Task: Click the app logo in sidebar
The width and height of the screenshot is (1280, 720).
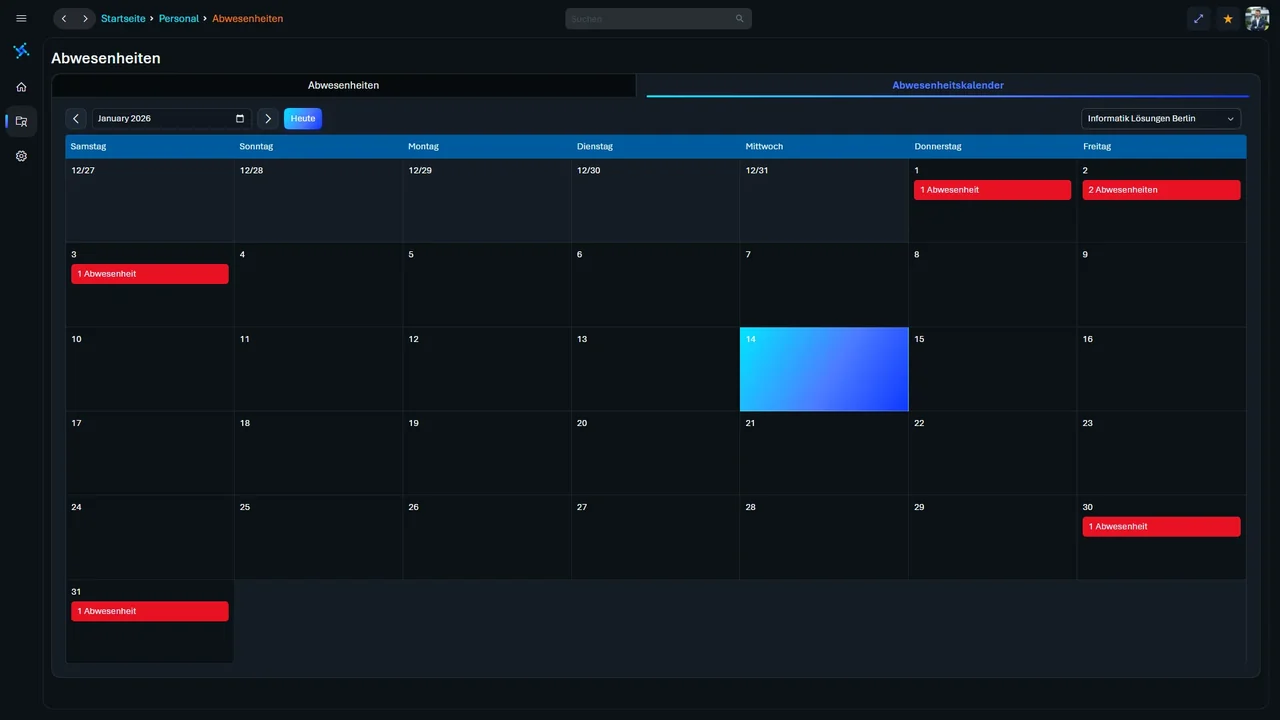Action: click(21, 51)
